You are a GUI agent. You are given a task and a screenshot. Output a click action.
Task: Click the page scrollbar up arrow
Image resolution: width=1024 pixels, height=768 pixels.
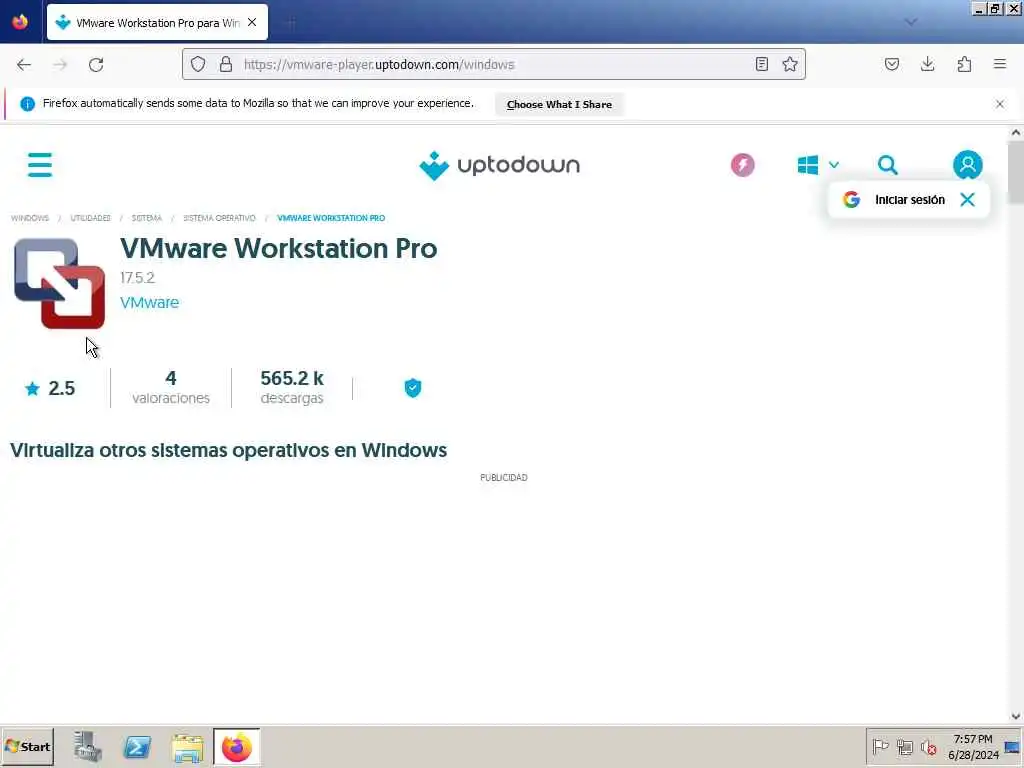pyautogui.click(x=1016, y=133)
